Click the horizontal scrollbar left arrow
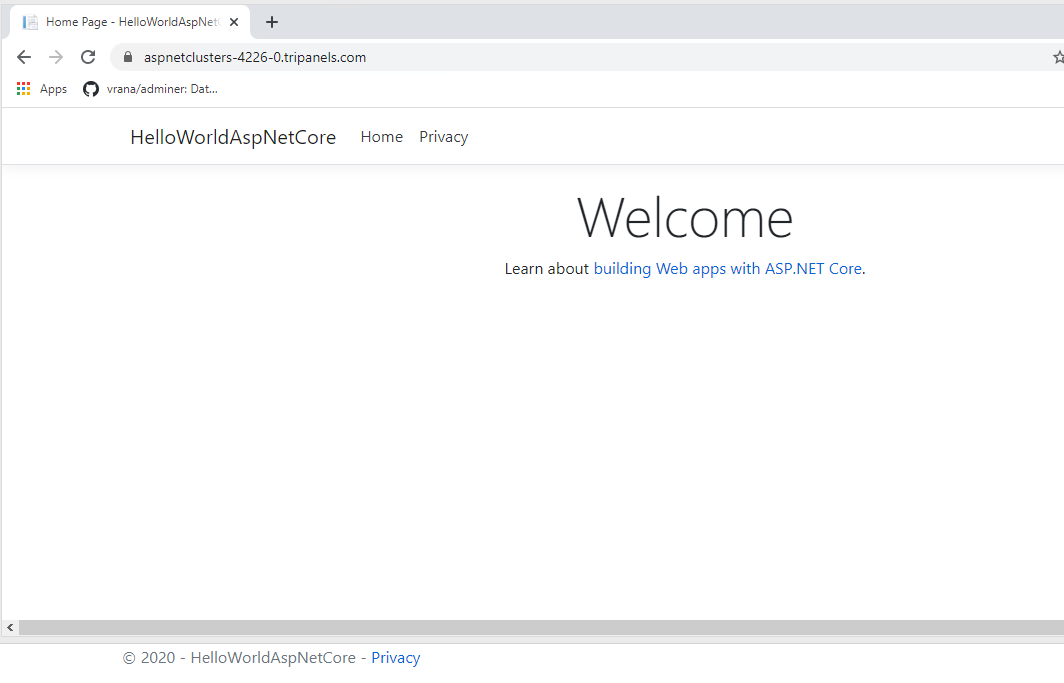This screenshot has width=1064, height=683. pyautogui.click(x=10, y=627)
